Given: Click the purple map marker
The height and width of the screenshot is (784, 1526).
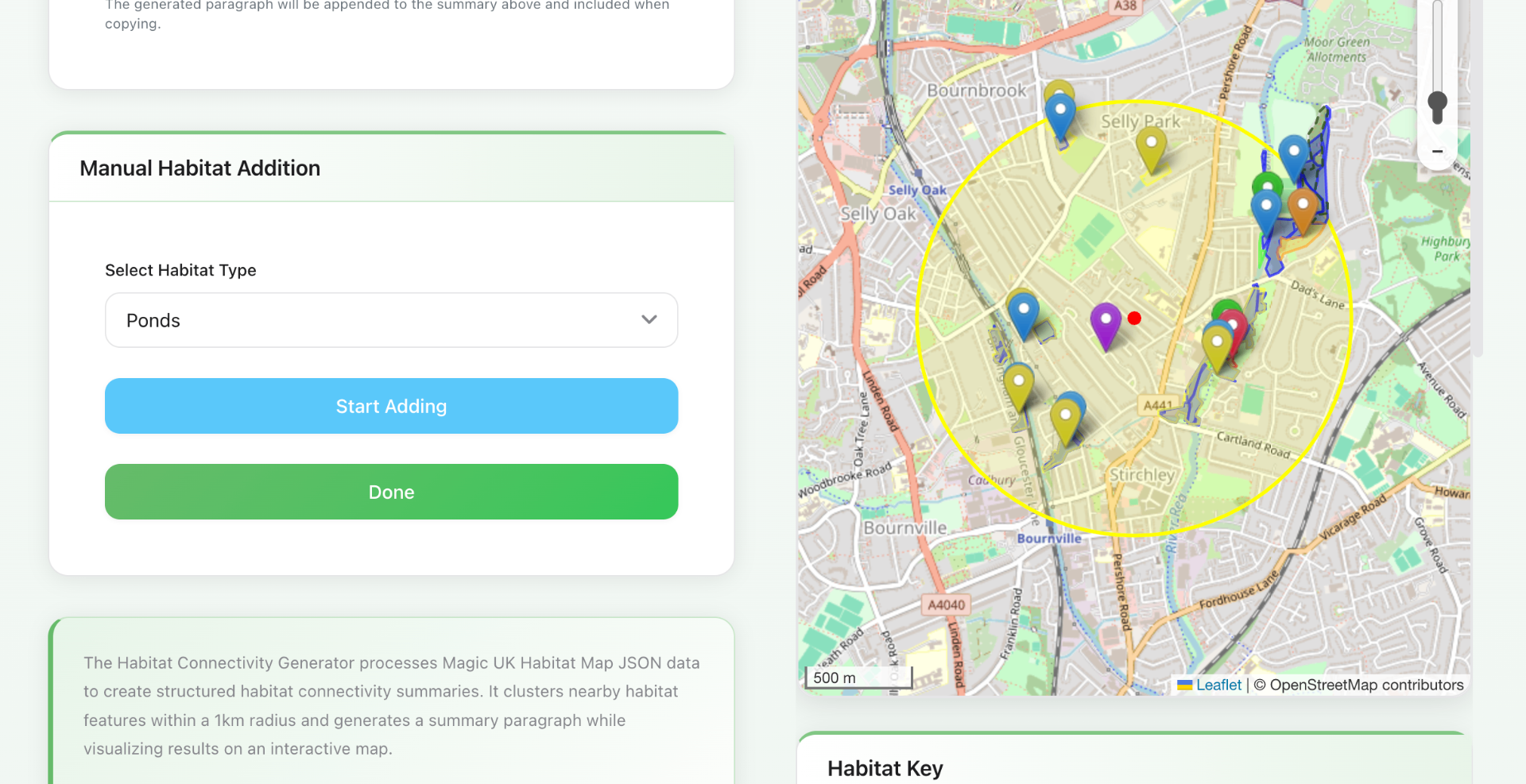Looking at the screenshot, I should (1106, 325).
